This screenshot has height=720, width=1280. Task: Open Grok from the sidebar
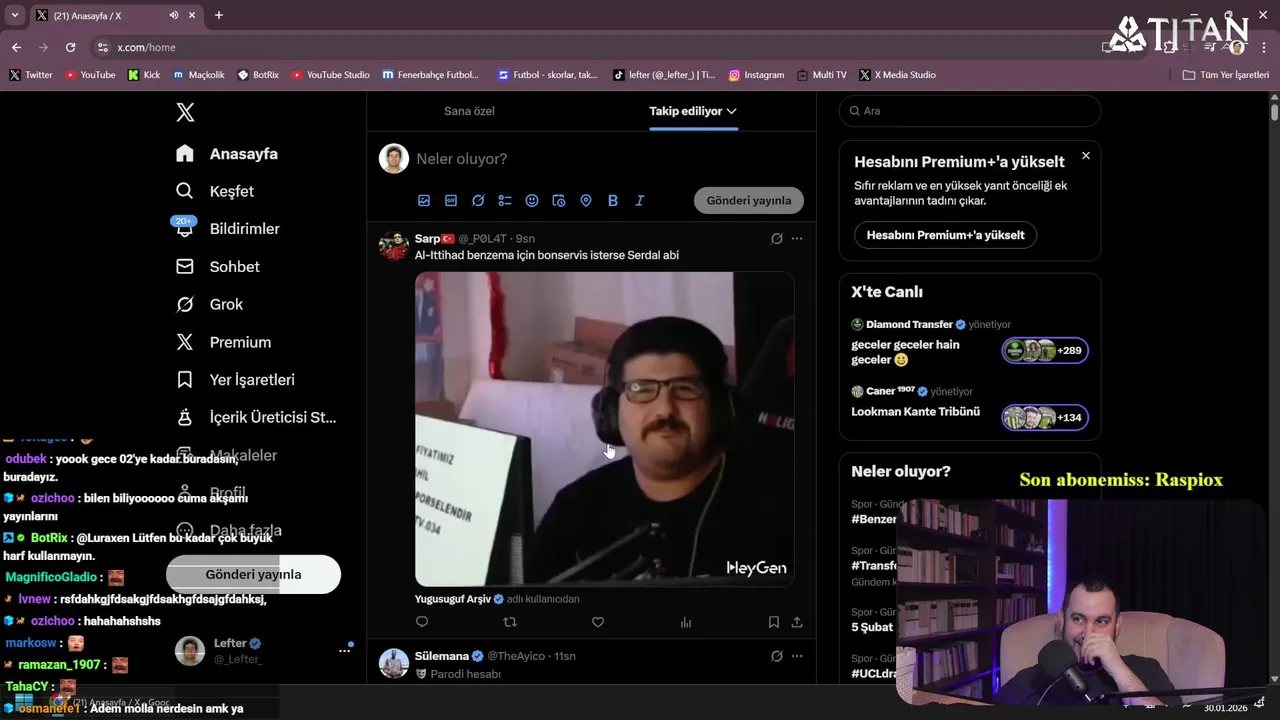tap(210, 304)
